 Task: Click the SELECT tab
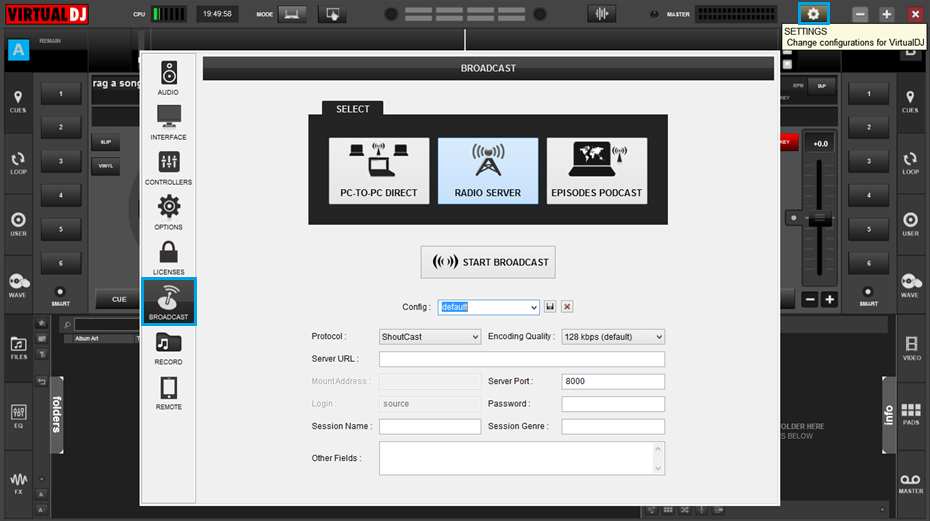click(x=352, y=109)
